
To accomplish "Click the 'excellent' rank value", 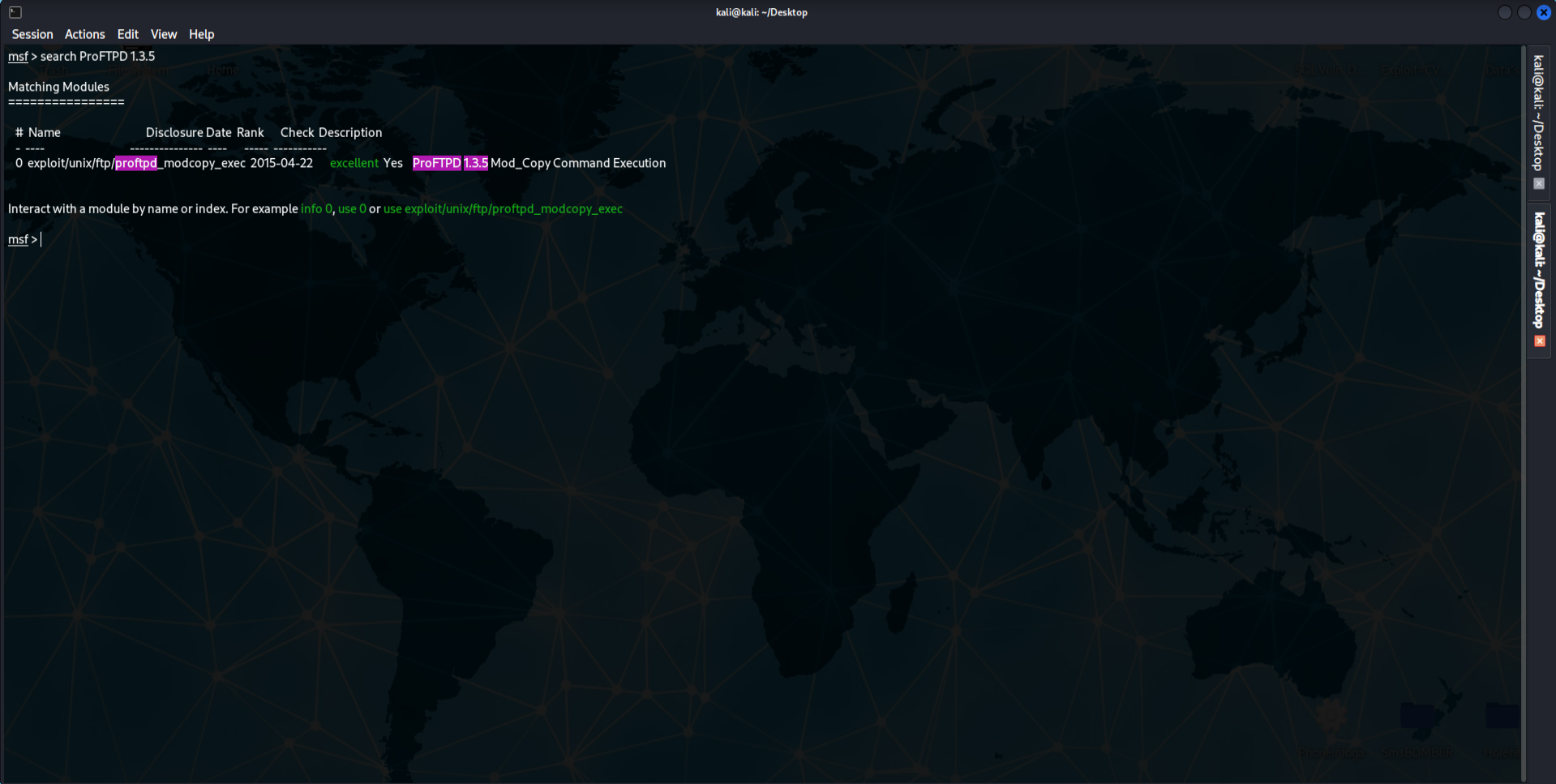I will [354, 163].
